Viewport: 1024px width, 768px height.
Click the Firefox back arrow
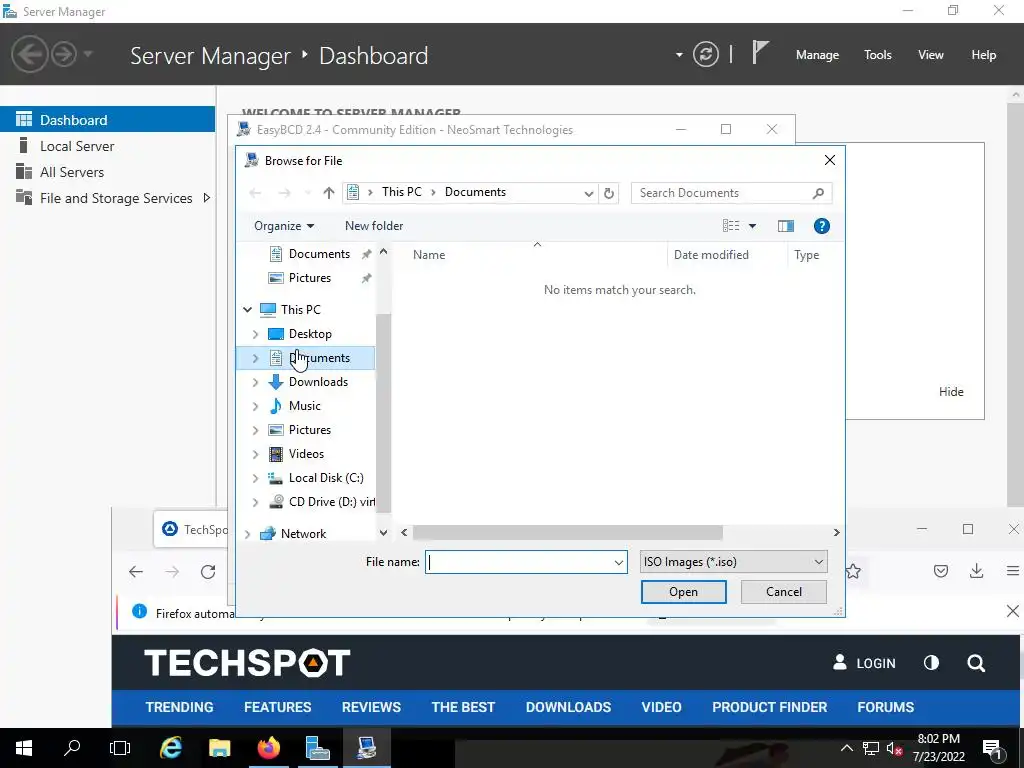[136, 572]
